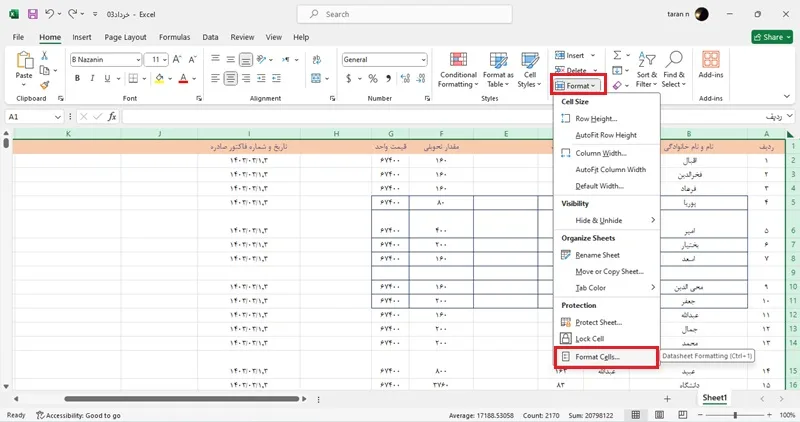800x422 pixels.
Task: Click the Conditional Formatting icon
Action: pos(458,60)
